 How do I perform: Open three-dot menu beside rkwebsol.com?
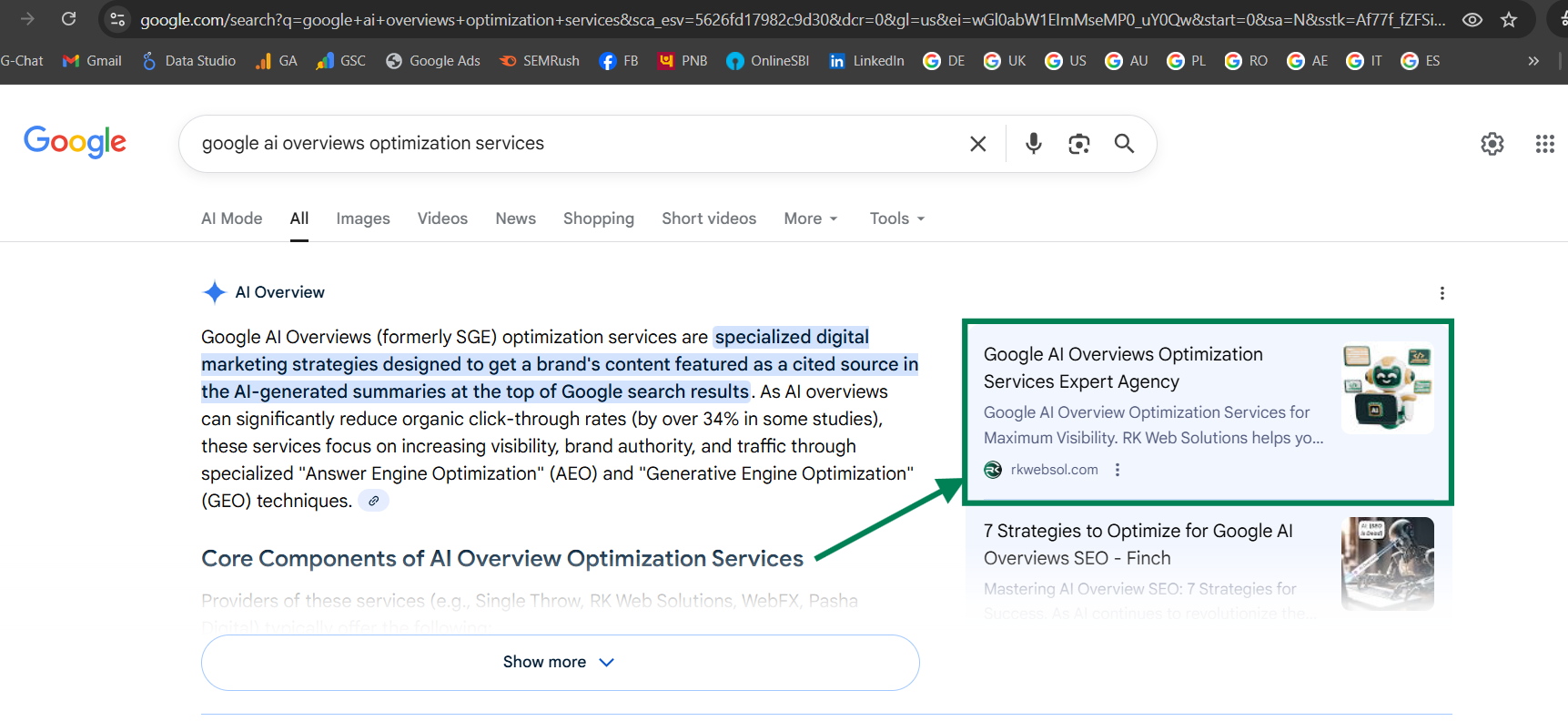1118,470
